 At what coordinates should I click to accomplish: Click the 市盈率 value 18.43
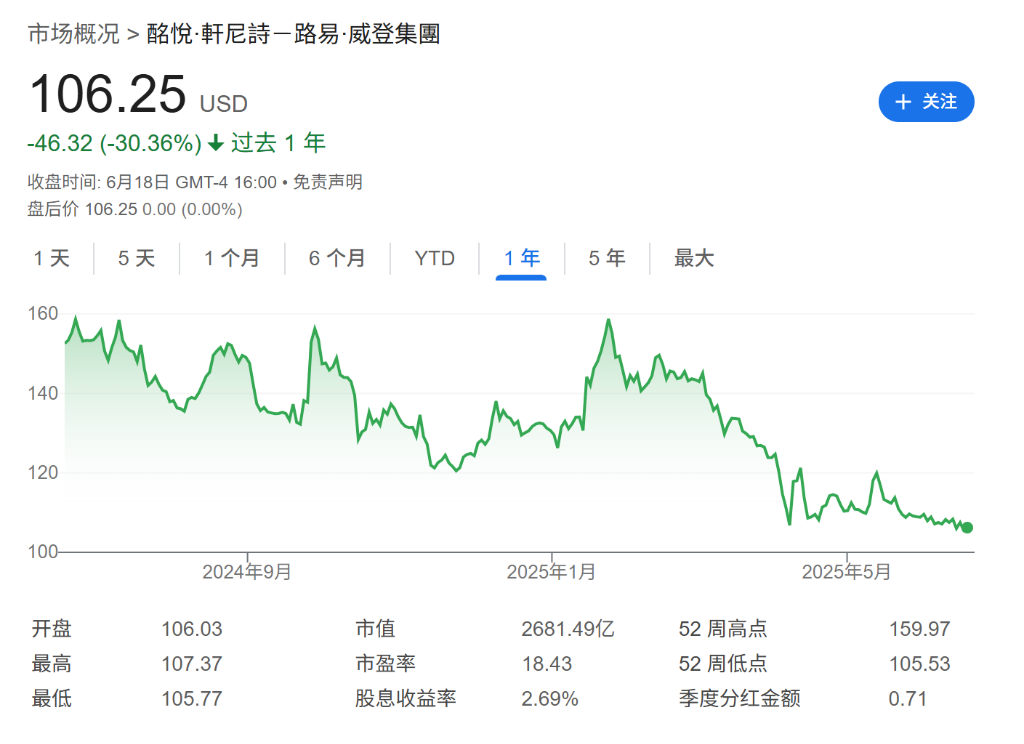click(547, 664)
